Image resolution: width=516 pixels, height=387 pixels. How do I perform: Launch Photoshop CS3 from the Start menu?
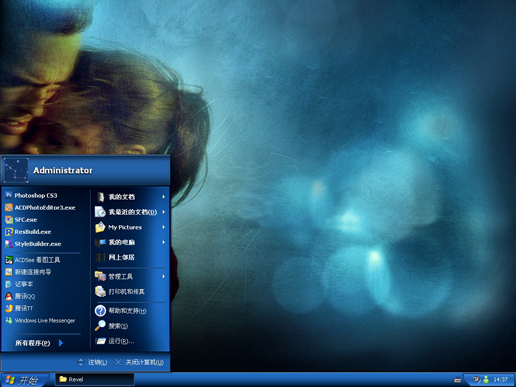click(31, 195)
